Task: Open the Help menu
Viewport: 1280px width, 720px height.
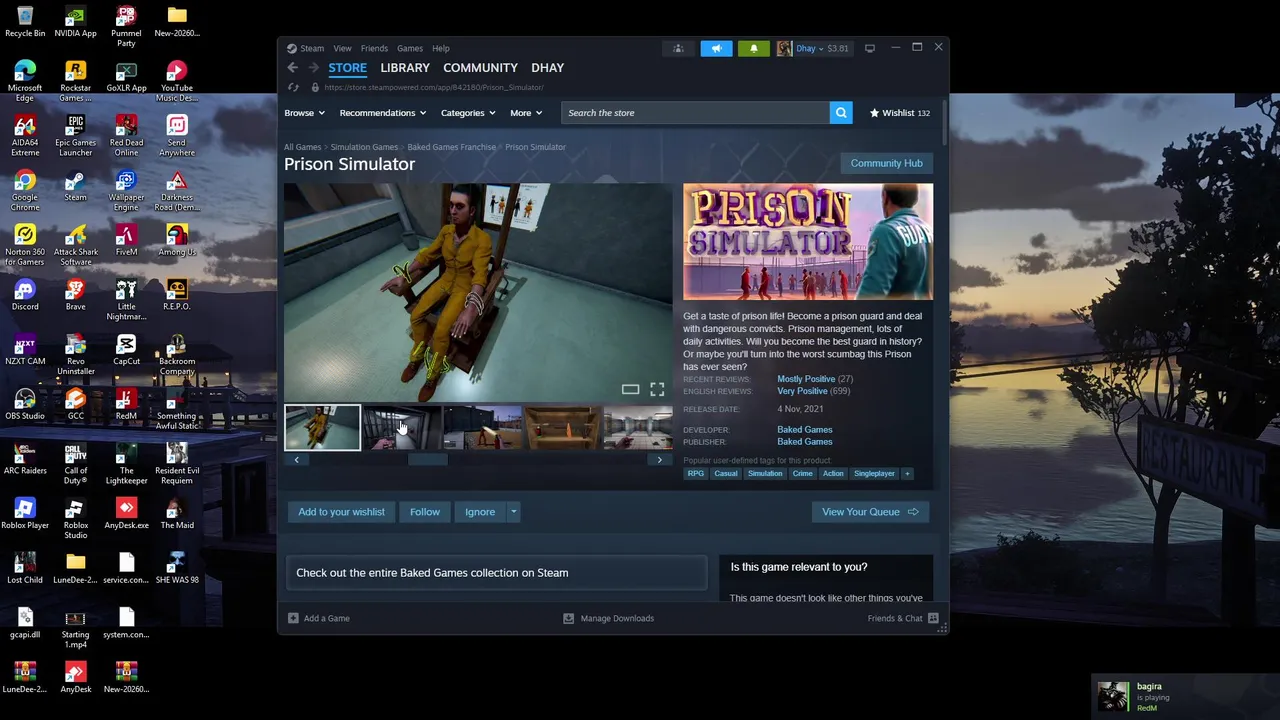Action: click(441, 48)
